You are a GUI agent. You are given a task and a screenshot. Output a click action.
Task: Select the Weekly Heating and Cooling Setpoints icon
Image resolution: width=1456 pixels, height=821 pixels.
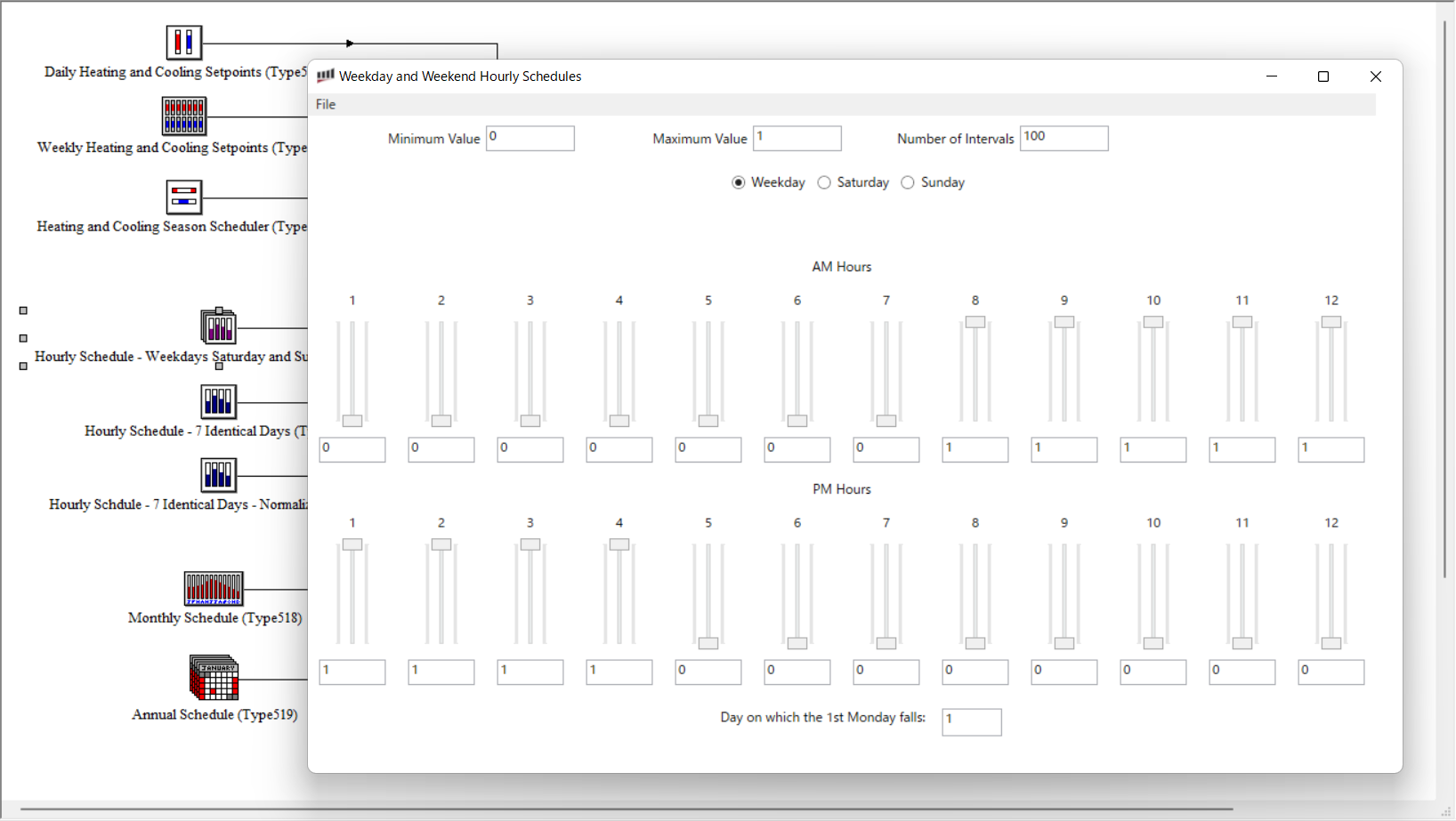(184, 116)
